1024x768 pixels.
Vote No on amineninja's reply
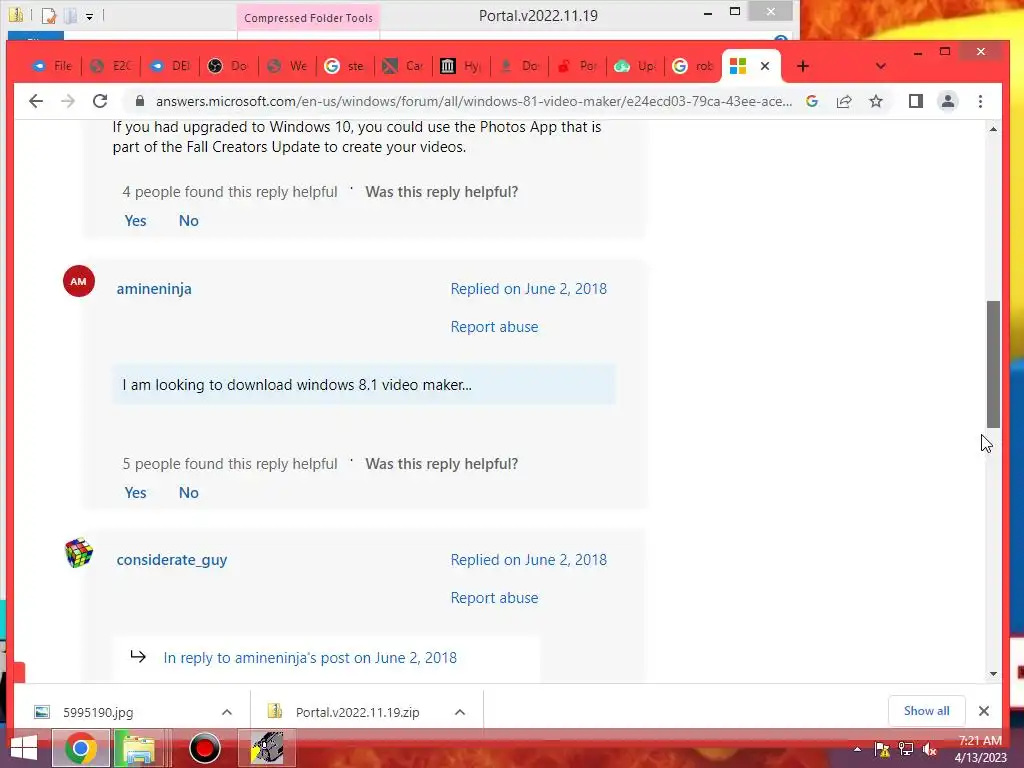(x=189, y=492)
